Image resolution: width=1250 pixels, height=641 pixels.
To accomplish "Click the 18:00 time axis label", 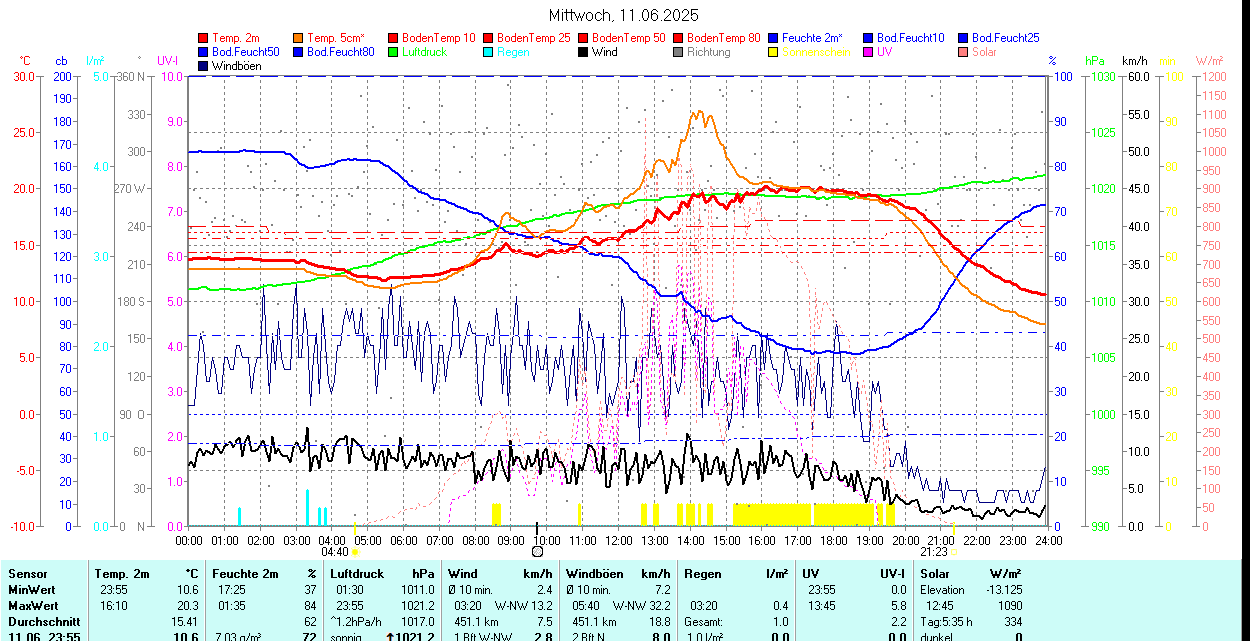I will tap(834, 540).
